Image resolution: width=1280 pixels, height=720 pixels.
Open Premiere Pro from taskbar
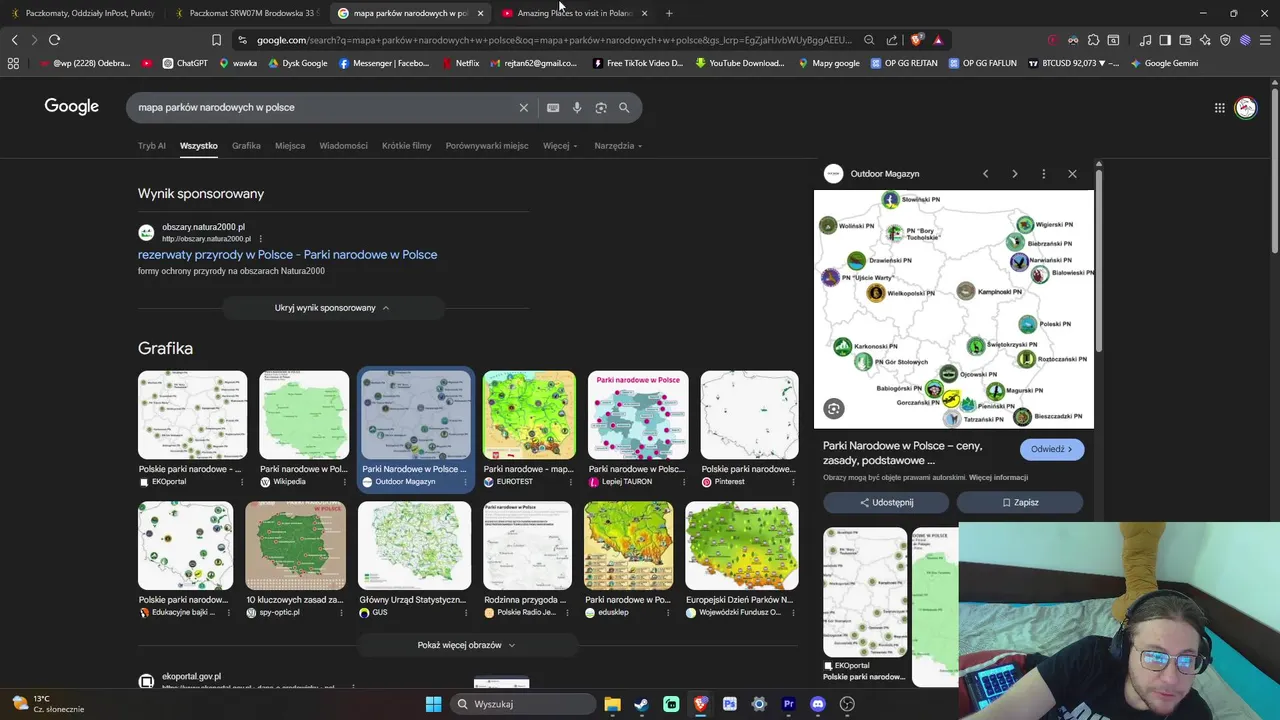[788, 704]
